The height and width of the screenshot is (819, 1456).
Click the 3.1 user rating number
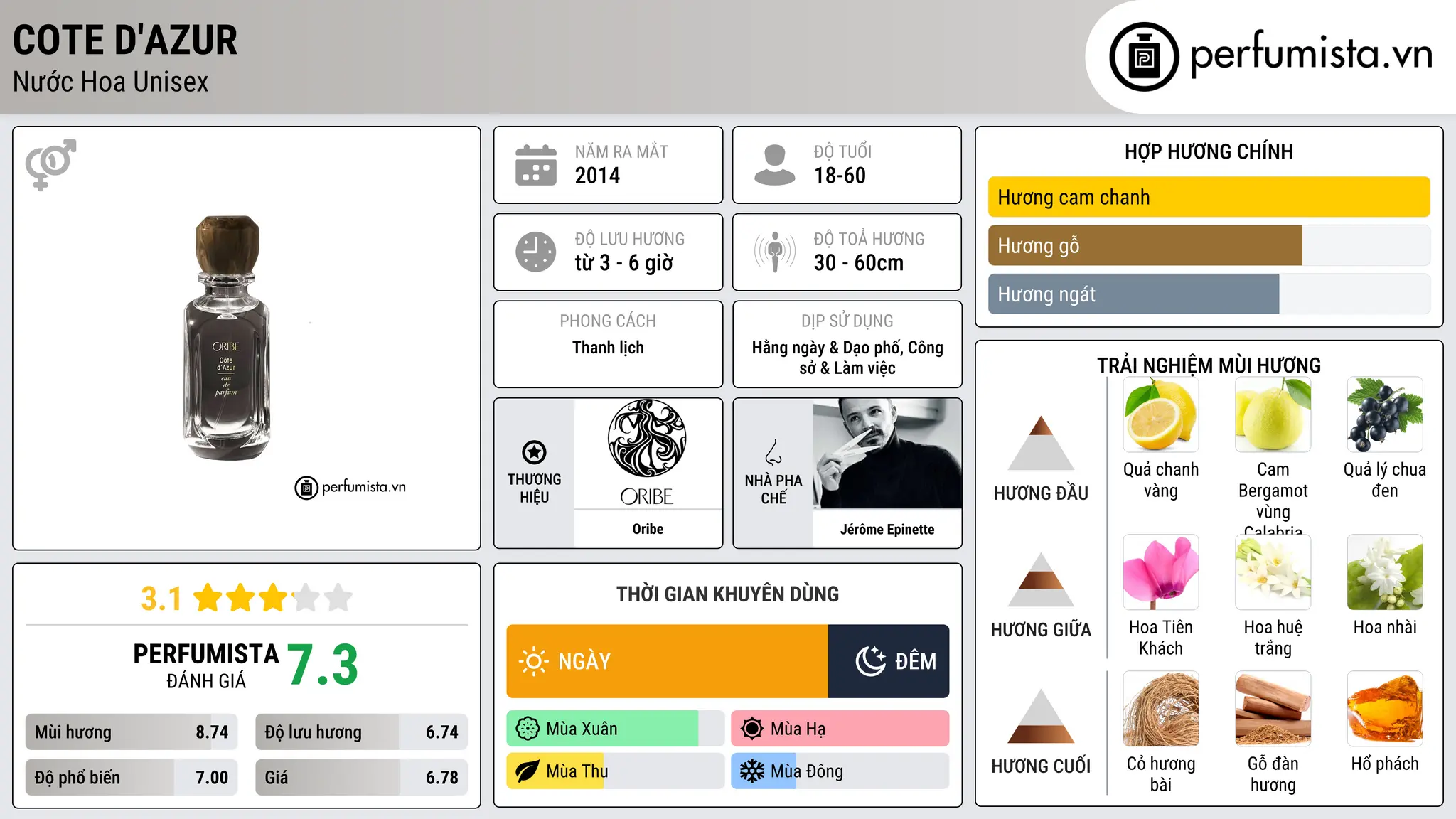(x=161, y=599)
